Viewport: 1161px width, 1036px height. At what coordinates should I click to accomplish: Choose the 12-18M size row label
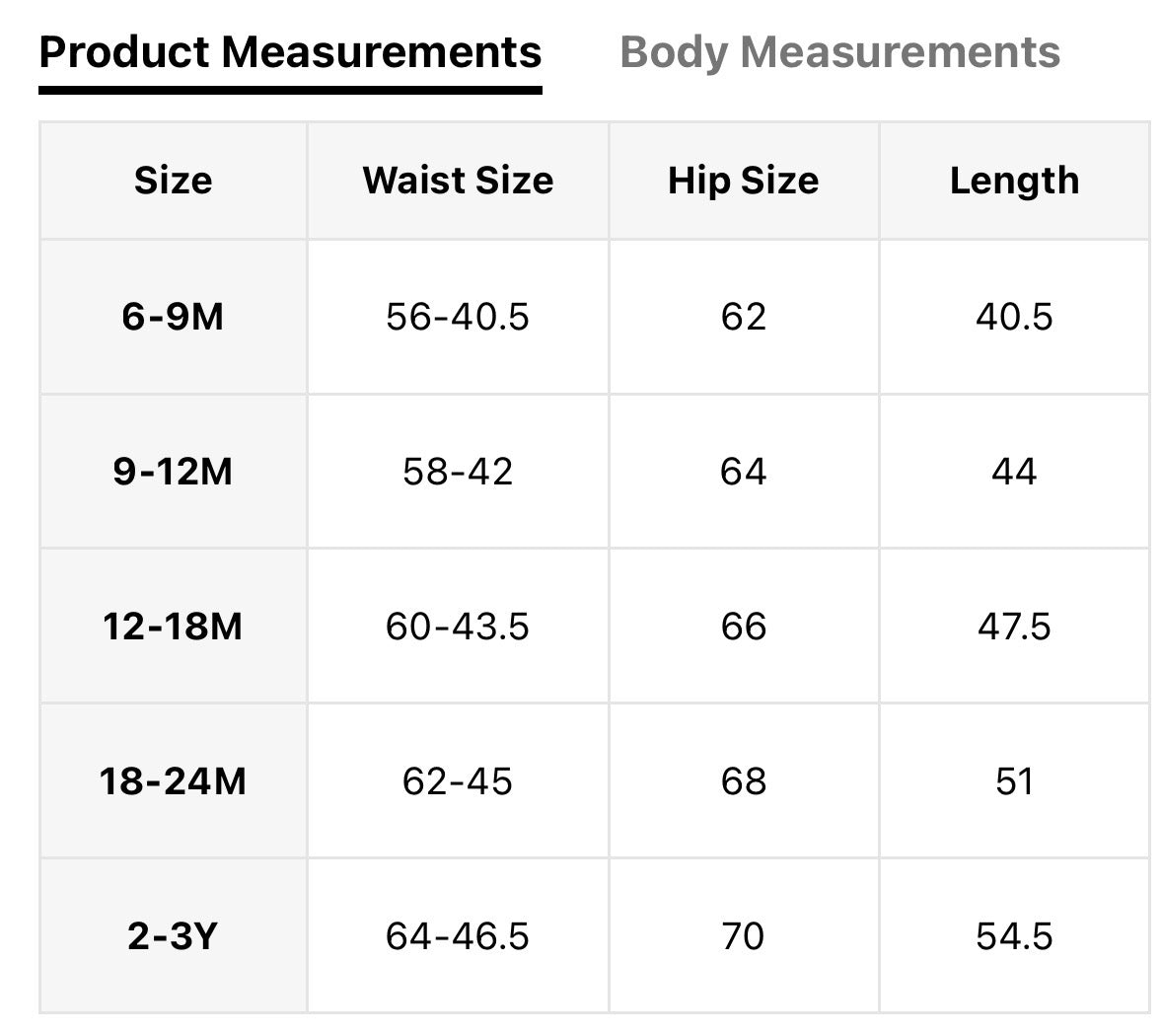[x=173, y=627]
